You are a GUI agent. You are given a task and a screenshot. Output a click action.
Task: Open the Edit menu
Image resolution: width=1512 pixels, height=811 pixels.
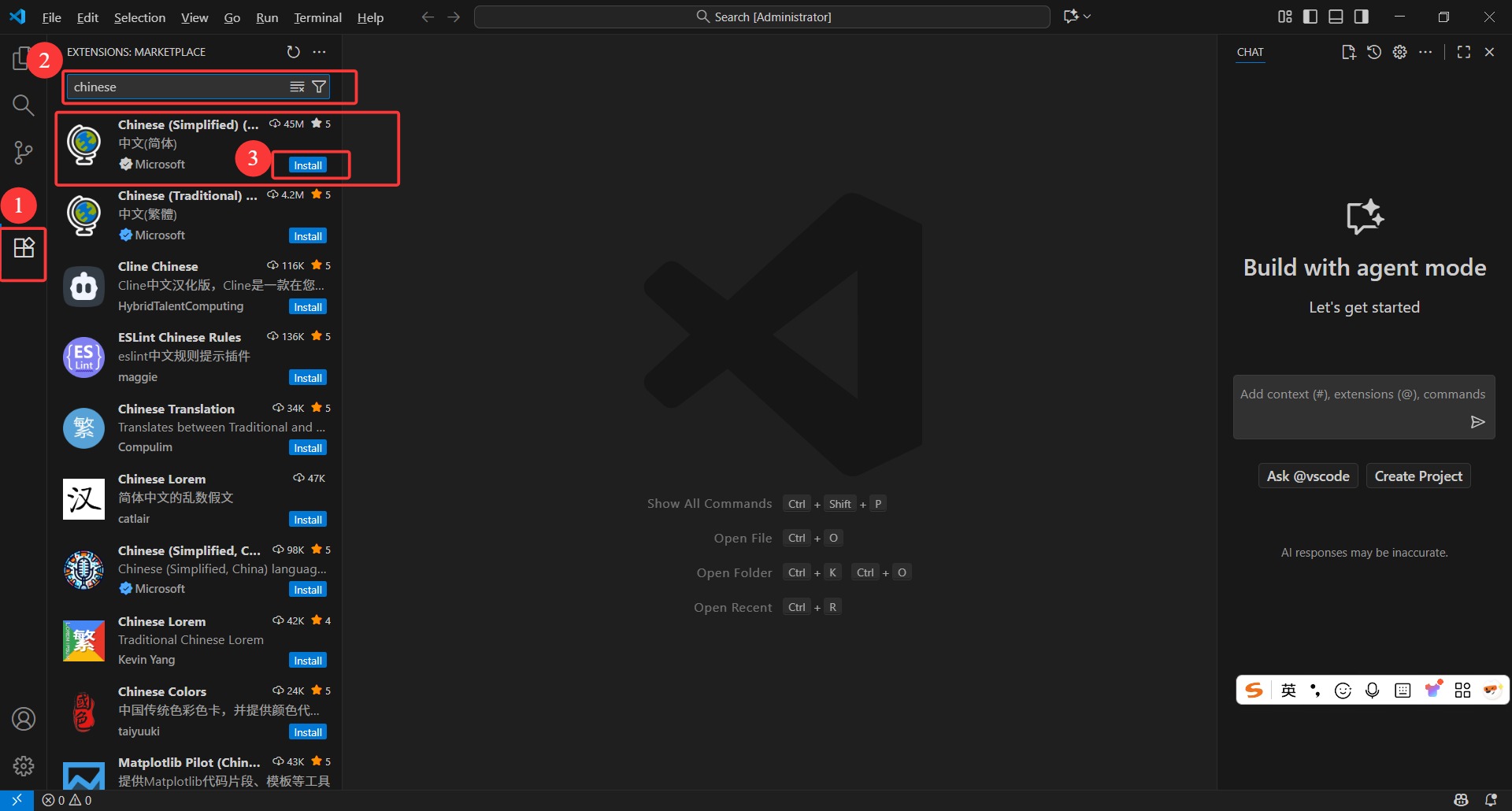click(x=87, y=17)
